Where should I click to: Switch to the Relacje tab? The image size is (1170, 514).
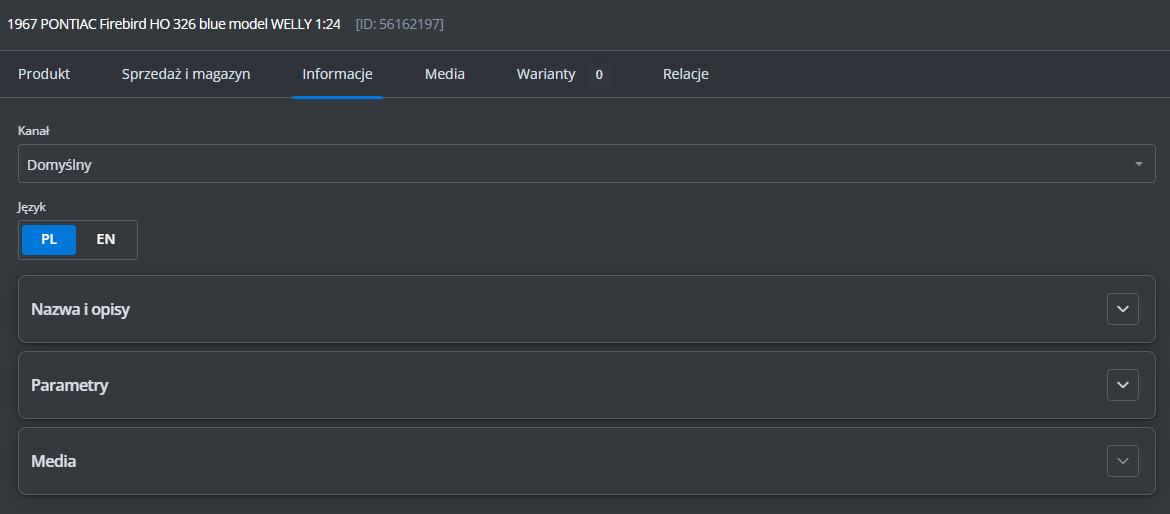pyautogui.click(x=686, y=74)
